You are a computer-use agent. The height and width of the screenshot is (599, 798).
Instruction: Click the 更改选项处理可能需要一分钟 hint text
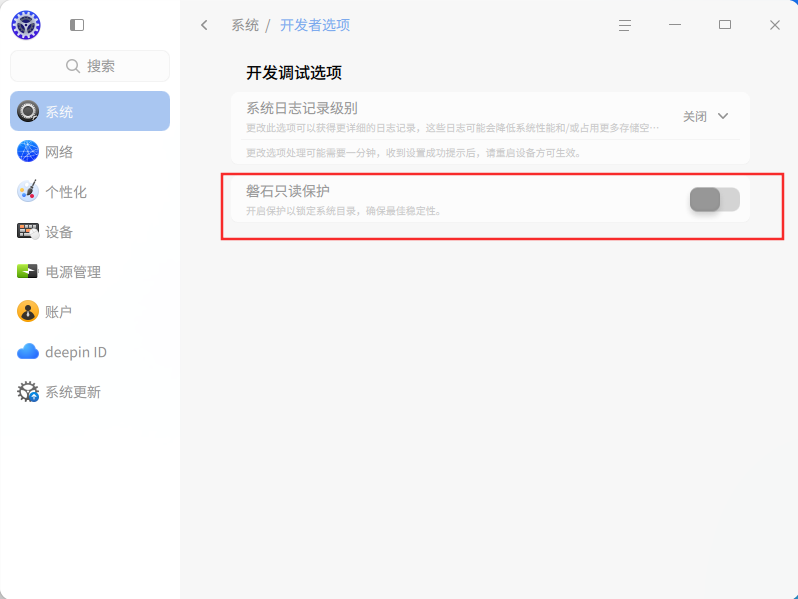[413, 153]
